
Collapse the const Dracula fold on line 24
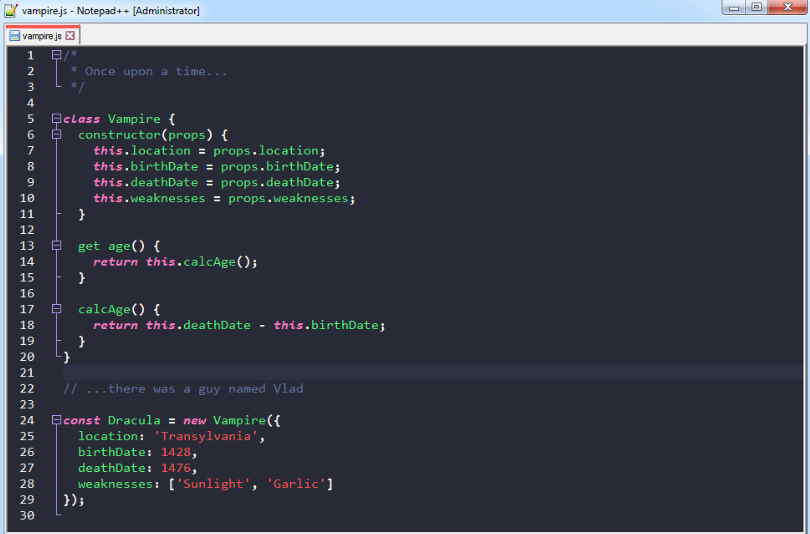click(x=56, y=420)
